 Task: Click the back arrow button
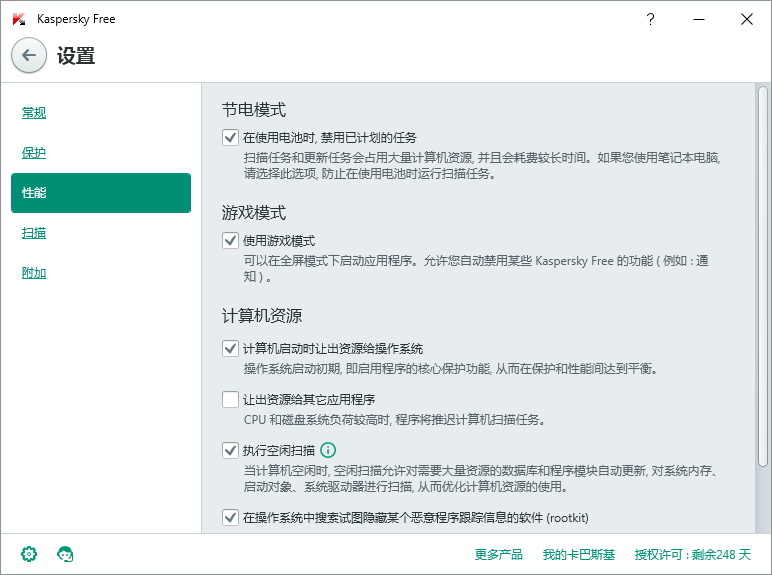point(29,55)
